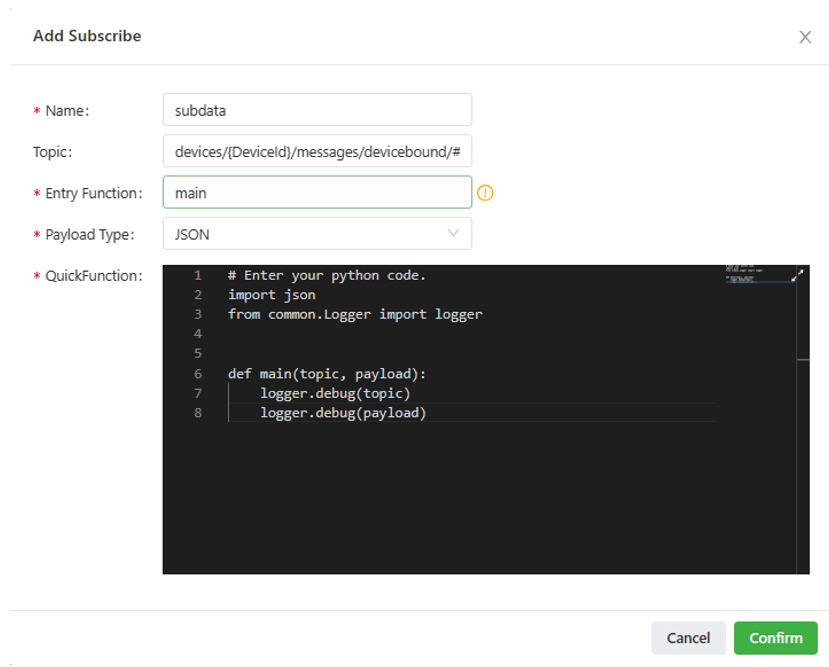This screenshot has height=667, width=829.
Task: Click the import json line
Action: pos(271,295)
